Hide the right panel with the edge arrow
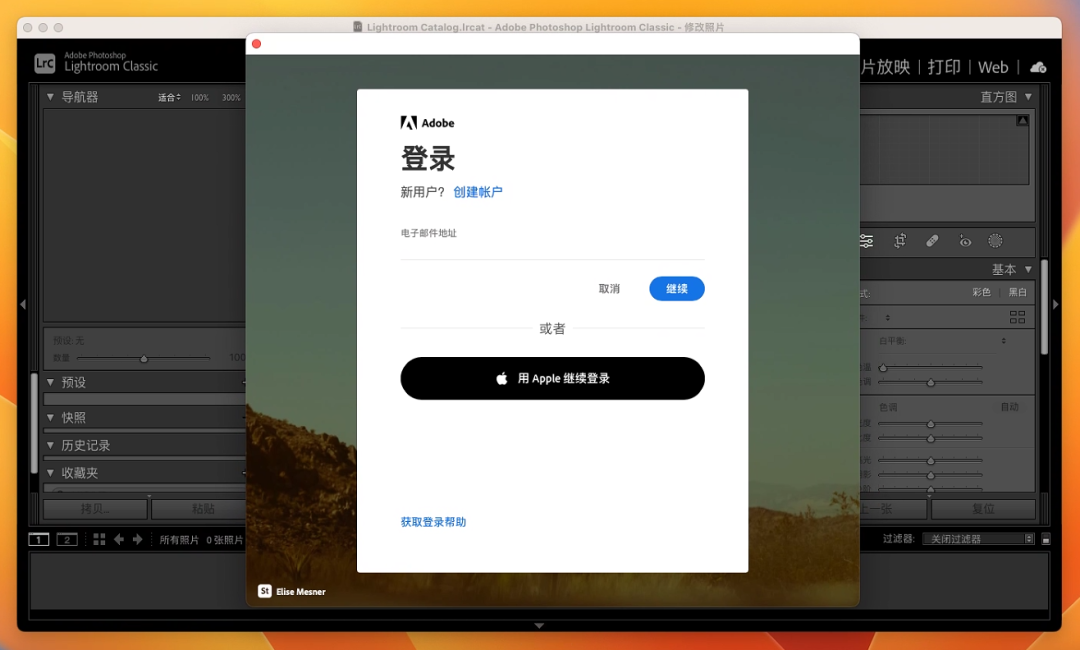The image size is (1080, 650). point(1056,304)
